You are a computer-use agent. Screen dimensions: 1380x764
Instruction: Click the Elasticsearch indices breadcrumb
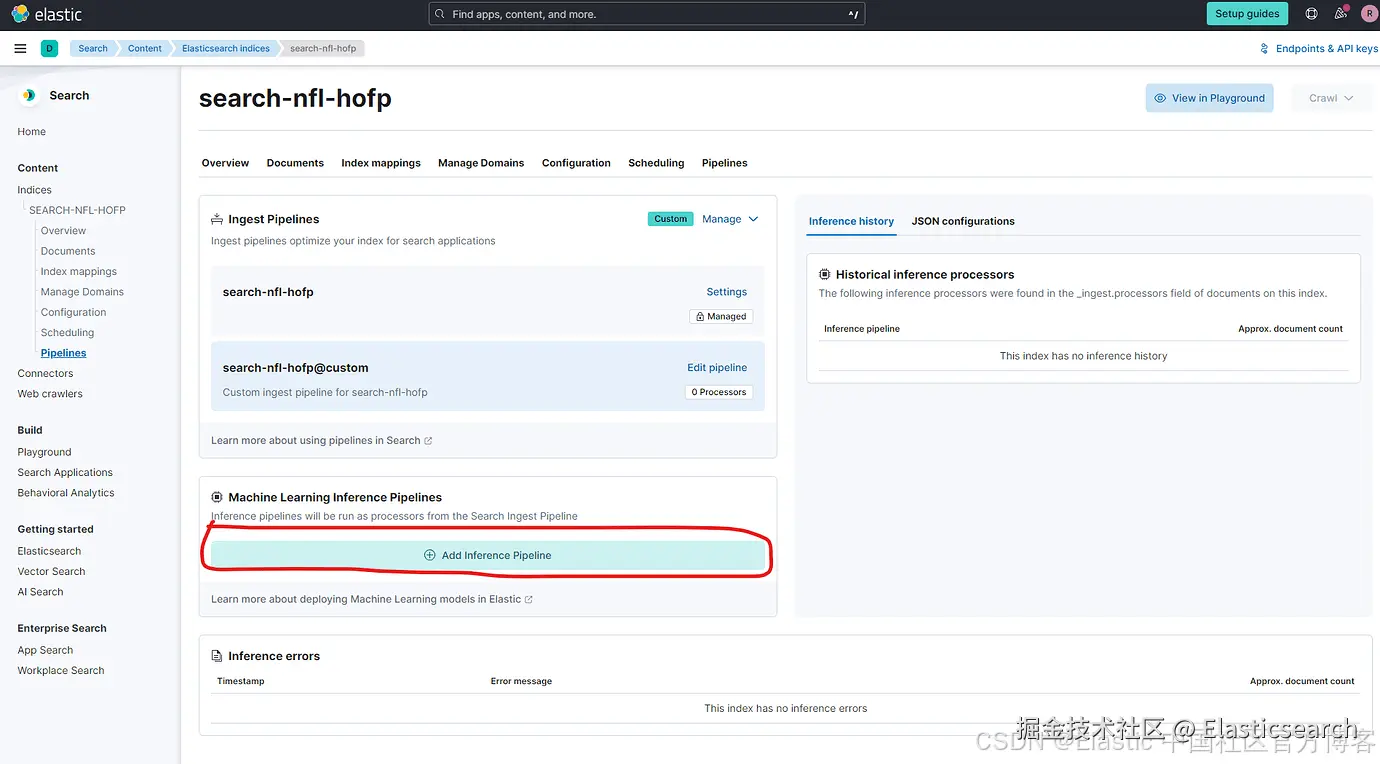tap(226, 48)
